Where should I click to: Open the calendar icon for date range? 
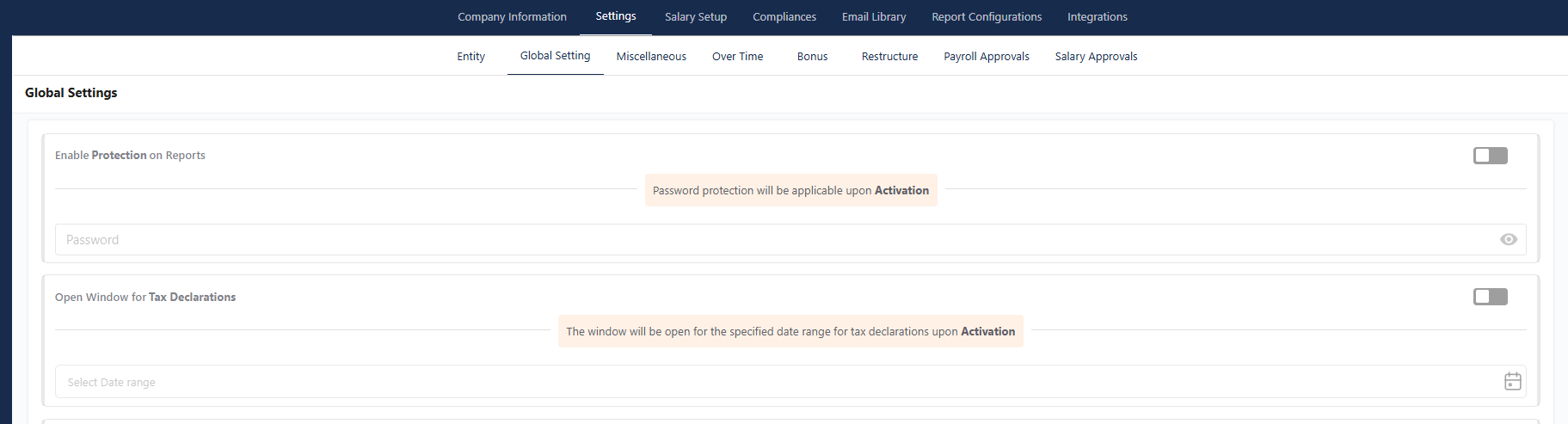click(x=1513, y=381)
